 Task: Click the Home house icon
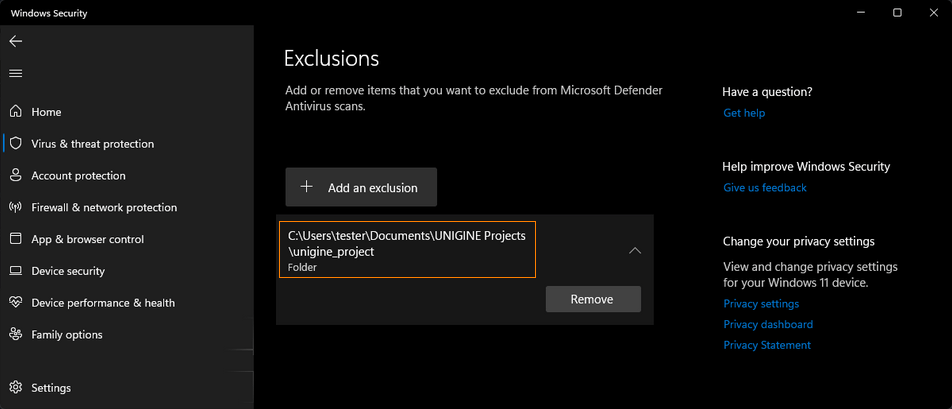[x=15, y=112]
